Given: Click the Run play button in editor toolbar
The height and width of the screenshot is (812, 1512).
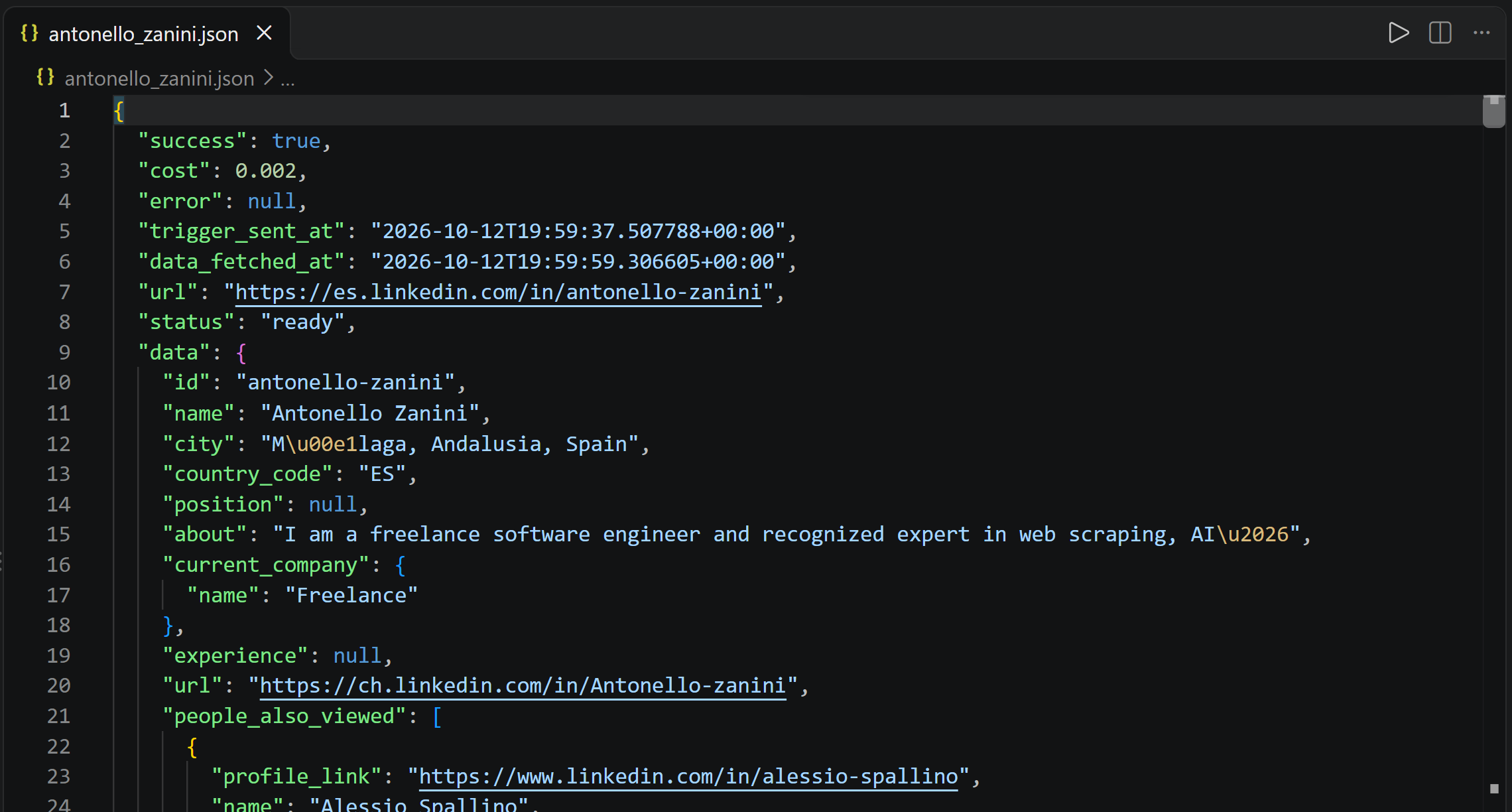Looking at the screenshot, I should 1398,33.
